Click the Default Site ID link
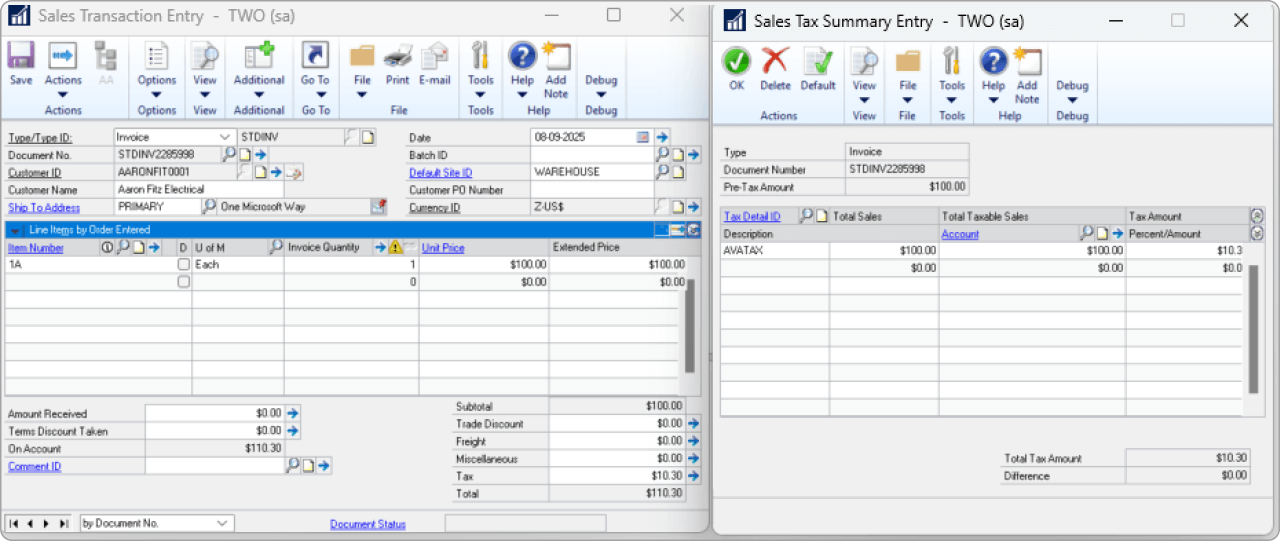Image resolution: width=1280 pixels, height=541 pixels. coord(441,172)
